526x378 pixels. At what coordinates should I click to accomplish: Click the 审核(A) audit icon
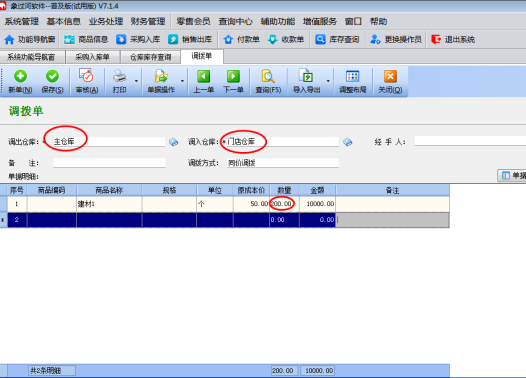click(x=87, y=76)
